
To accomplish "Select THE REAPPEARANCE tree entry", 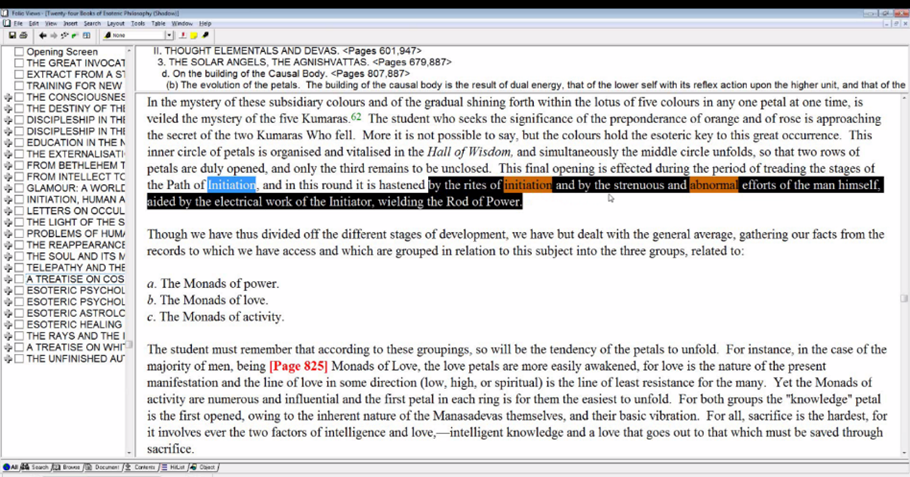I will (x=75, y=245).
